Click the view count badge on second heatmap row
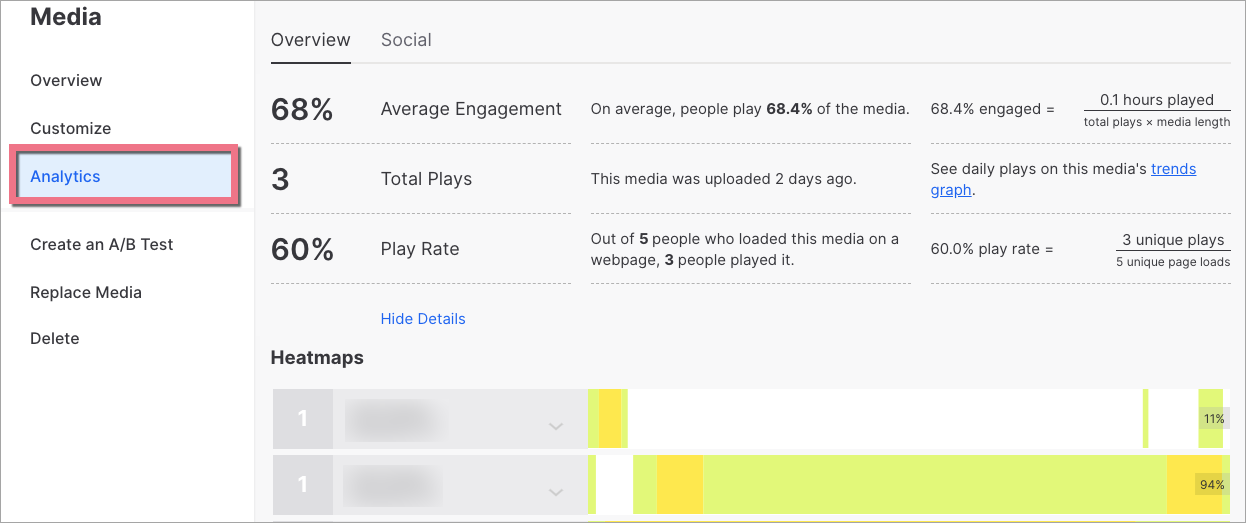This screenshot has height=523, width=1246. pyautogui.click(x=302, y=485)
